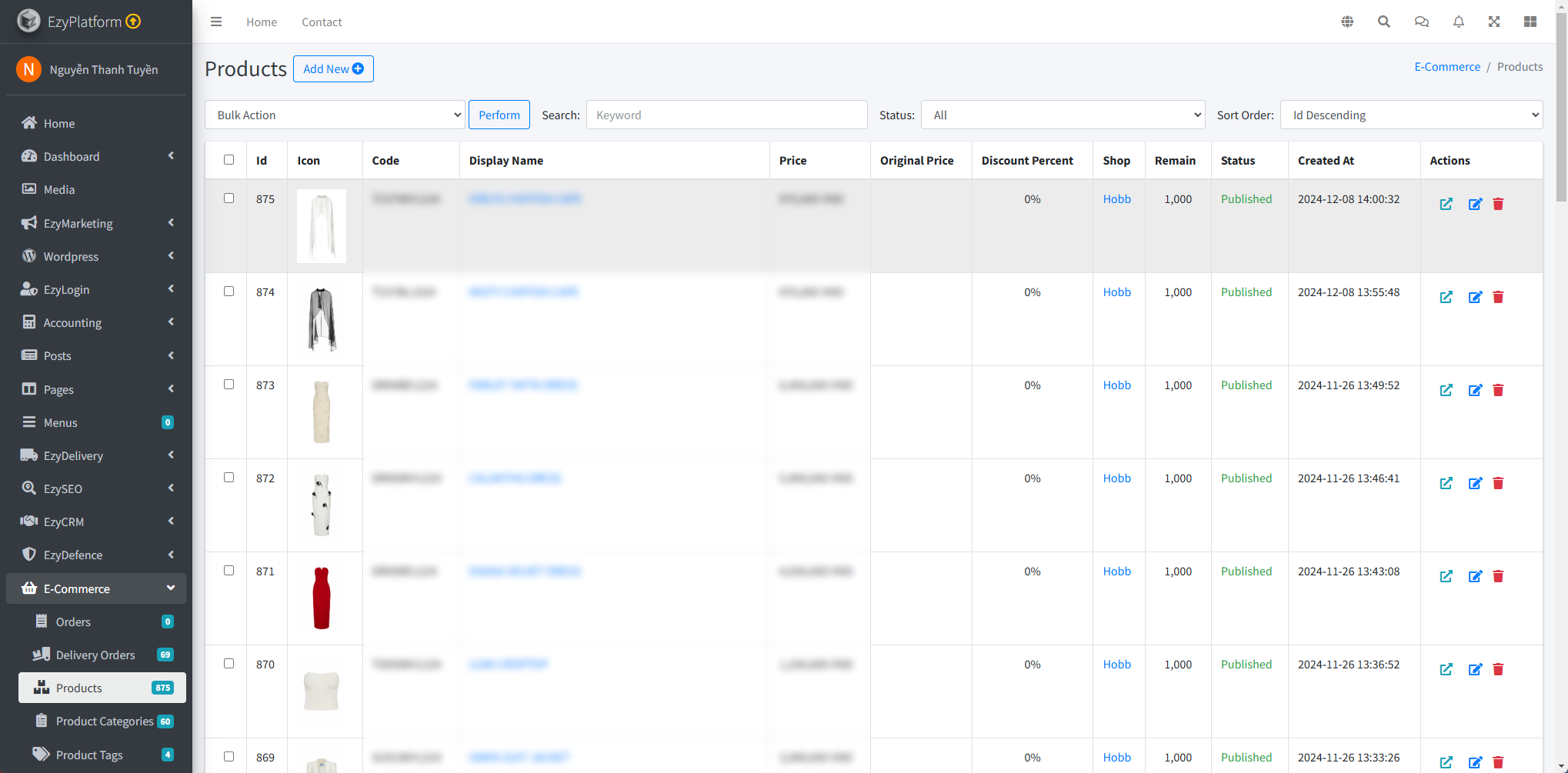This screenshot has height=773, width=1568.
Task: Open the Bulk Action dropdown
Action: click(x=335, y=115)
